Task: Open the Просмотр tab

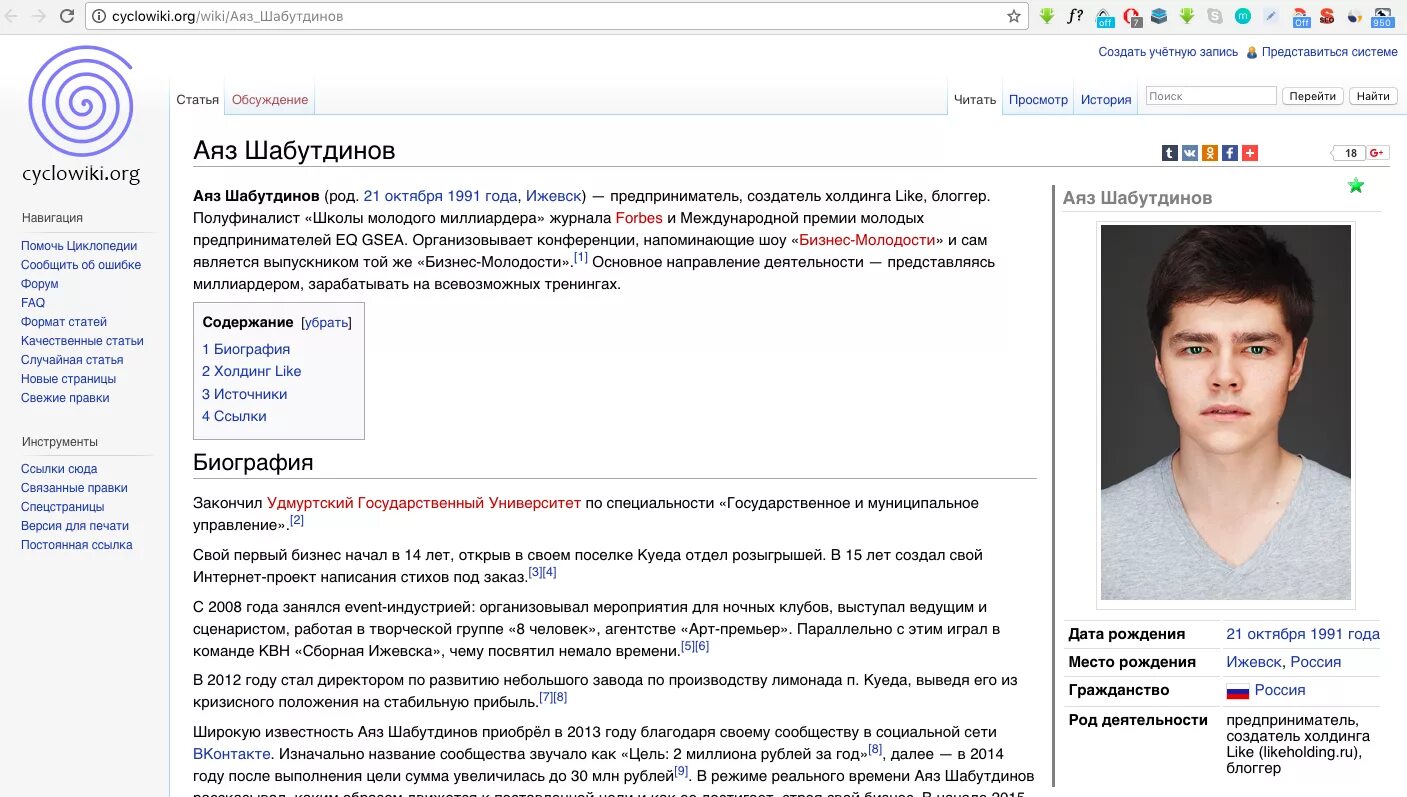Action: pyautogui.click(x=1038, y=100)
